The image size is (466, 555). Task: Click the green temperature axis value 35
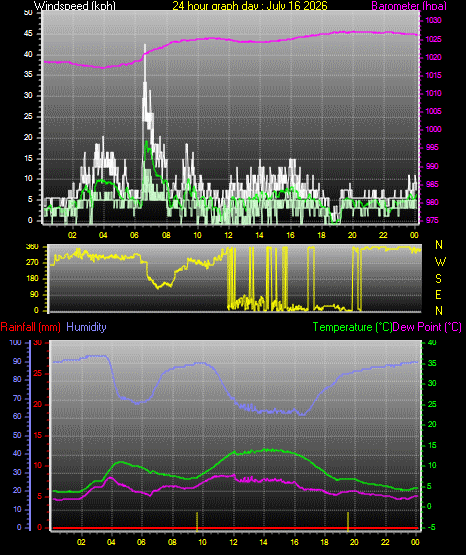(x=432, y=364)
